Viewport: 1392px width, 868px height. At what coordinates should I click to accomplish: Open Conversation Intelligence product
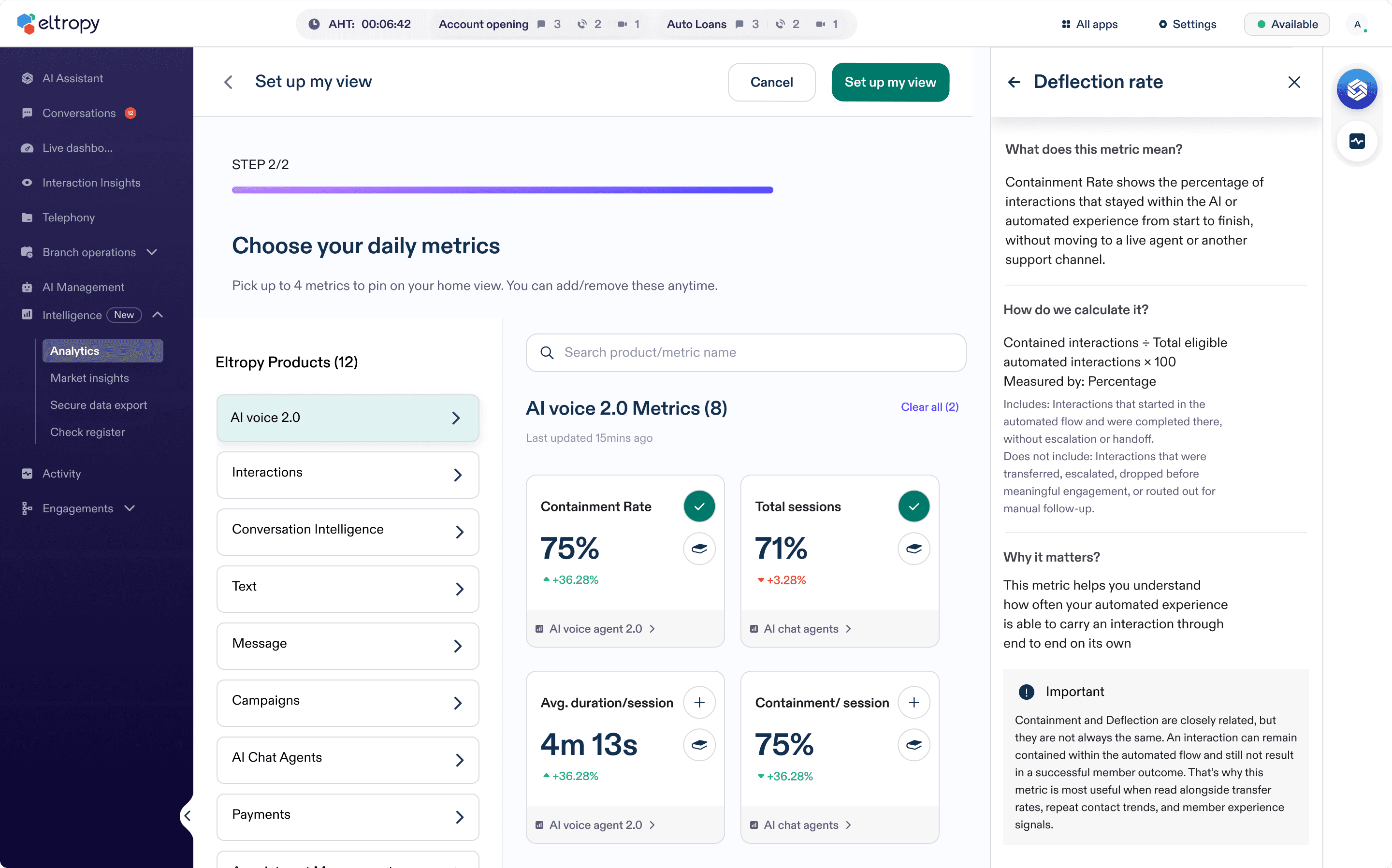[348, 532]
